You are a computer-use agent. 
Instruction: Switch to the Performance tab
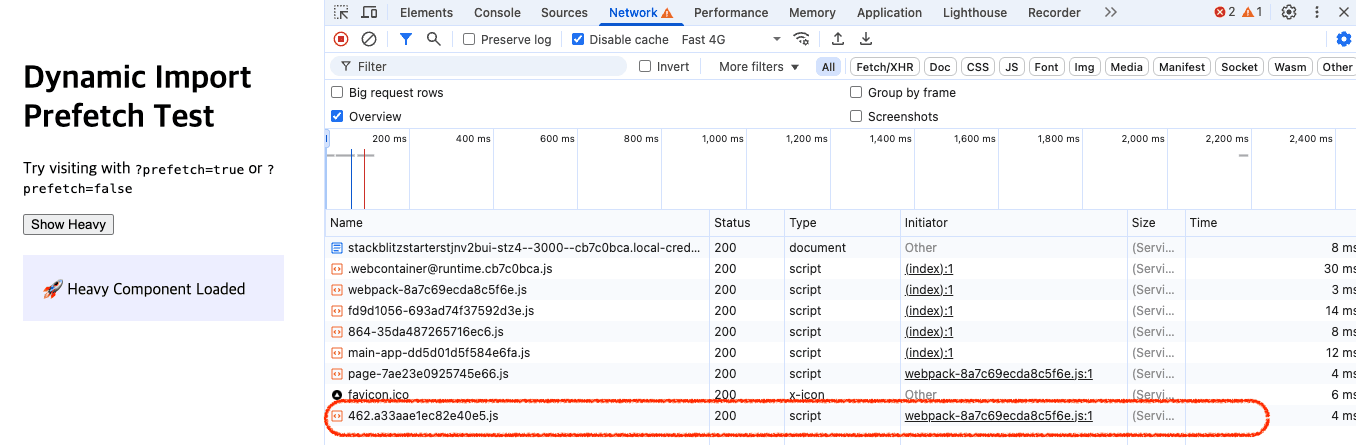[731, 13]
